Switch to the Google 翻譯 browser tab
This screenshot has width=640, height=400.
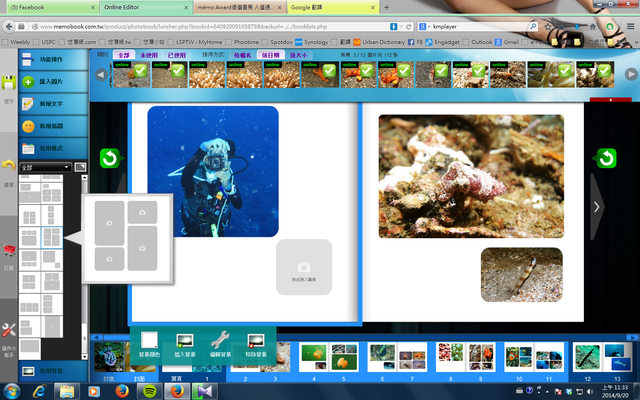(331, 7)
